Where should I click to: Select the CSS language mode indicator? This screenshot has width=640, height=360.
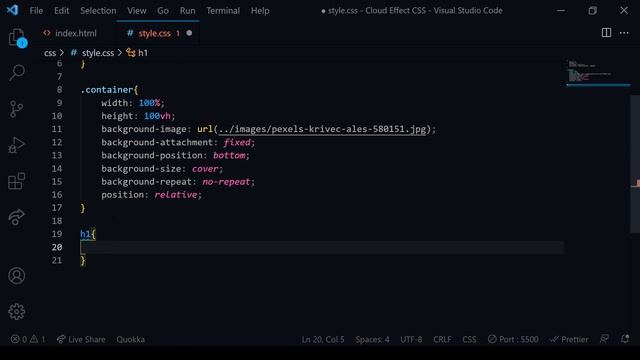coord(469,339)
